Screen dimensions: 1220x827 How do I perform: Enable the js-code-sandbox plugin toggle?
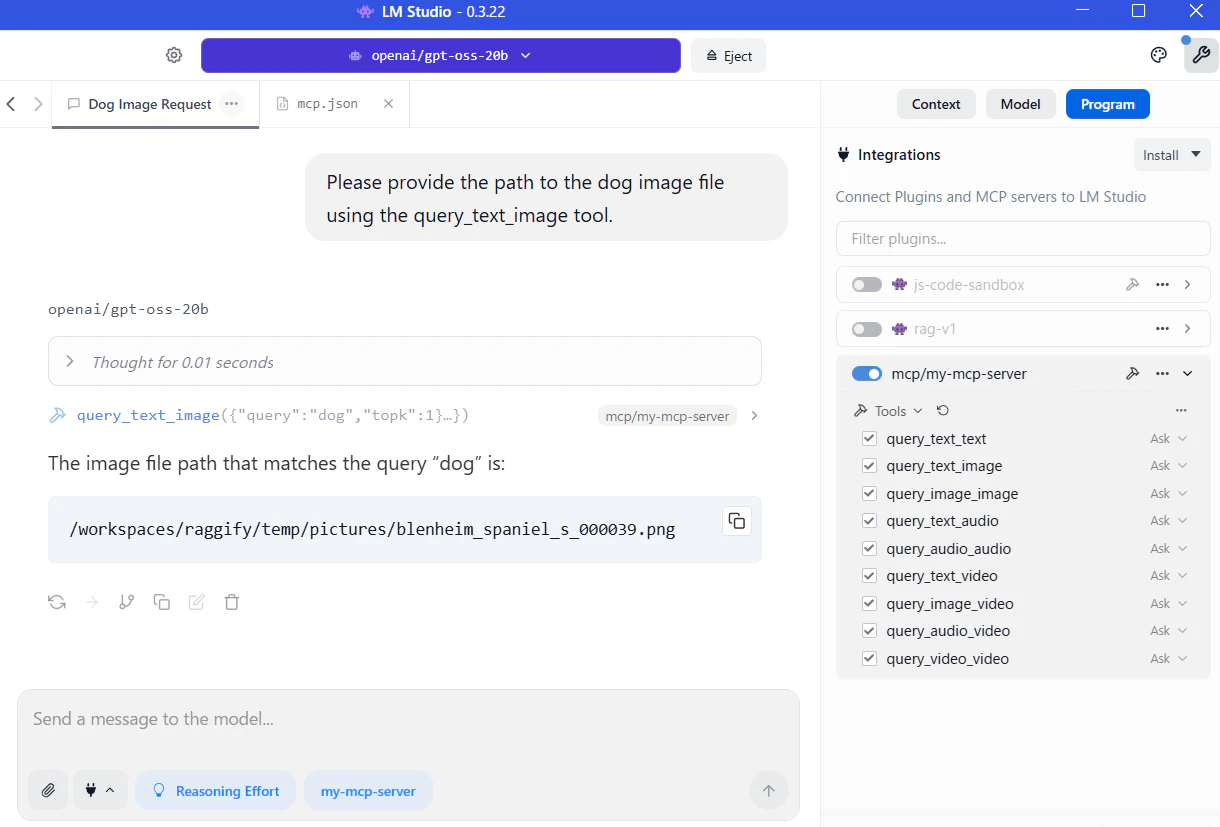tap(867, 285)
